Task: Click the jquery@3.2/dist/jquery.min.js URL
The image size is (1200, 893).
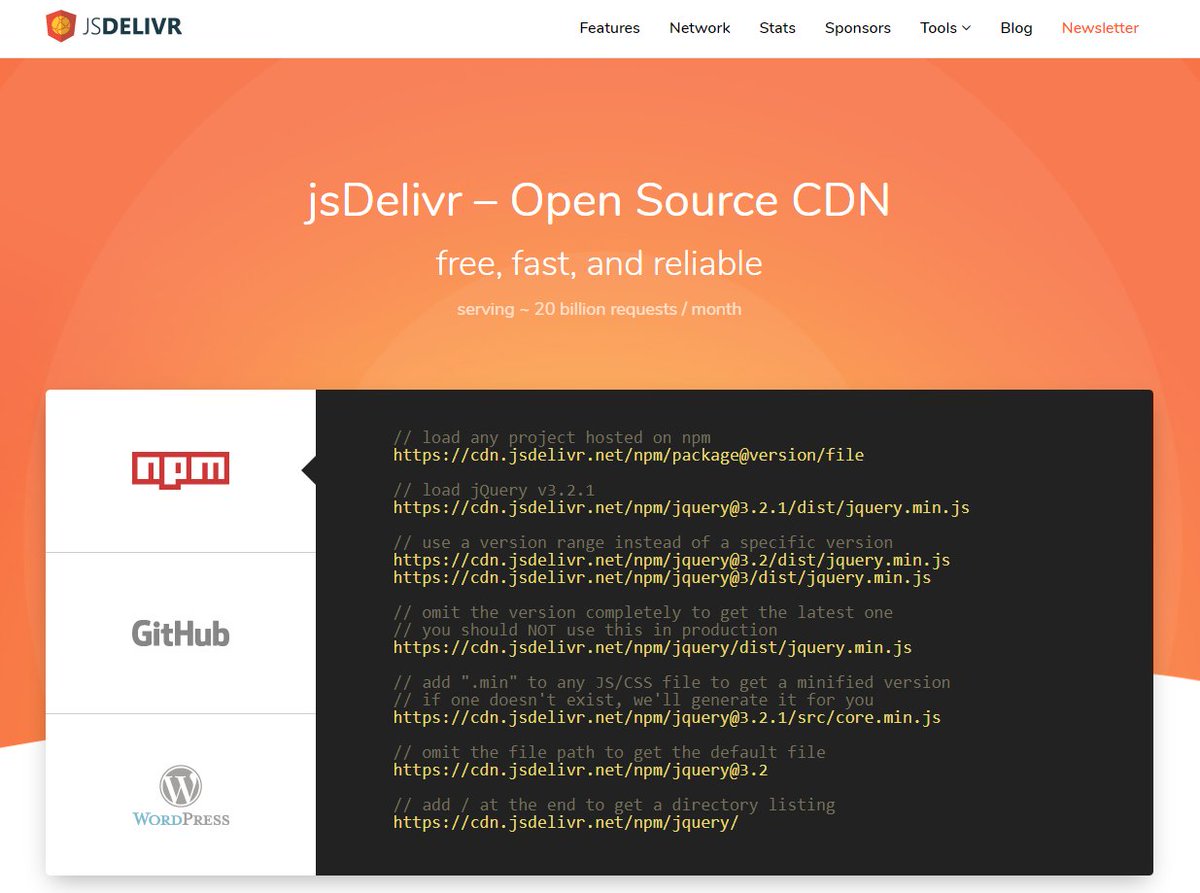Action: pyautogui.click(x=671, y=560)
